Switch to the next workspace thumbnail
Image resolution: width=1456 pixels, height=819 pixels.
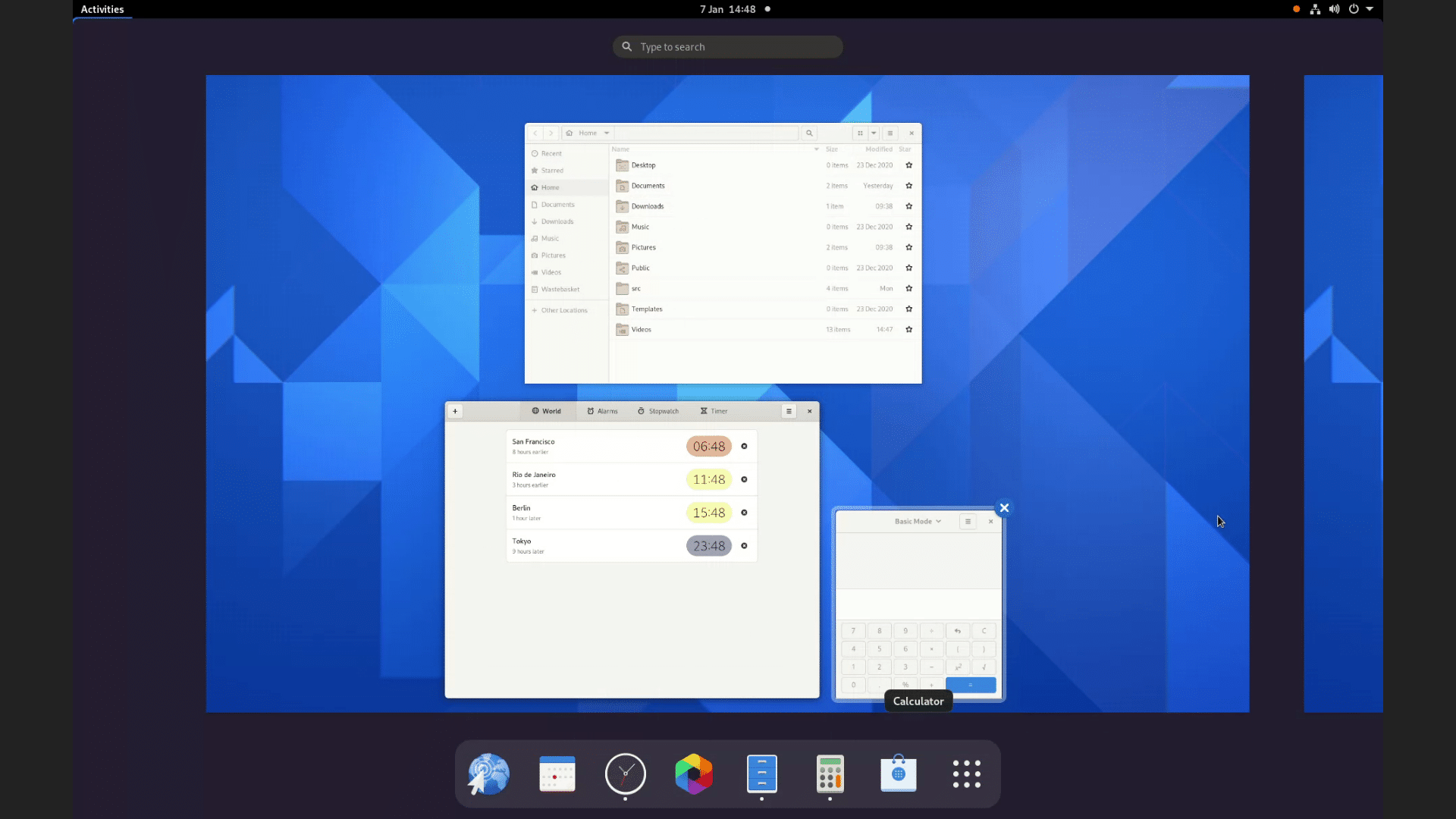tap(1343, 394)
